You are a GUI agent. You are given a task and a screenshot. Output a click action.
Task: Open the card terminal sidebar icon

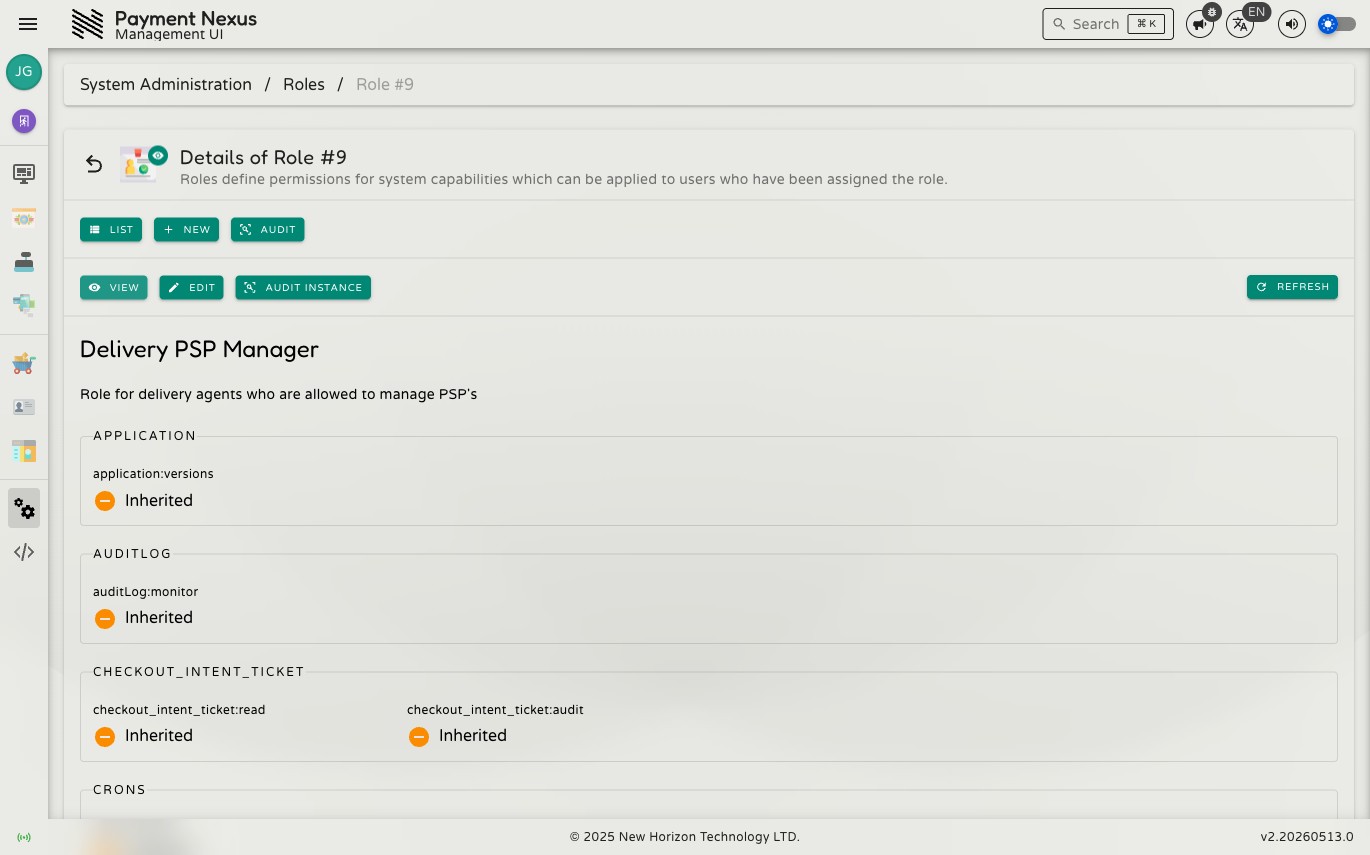(24, 262)
